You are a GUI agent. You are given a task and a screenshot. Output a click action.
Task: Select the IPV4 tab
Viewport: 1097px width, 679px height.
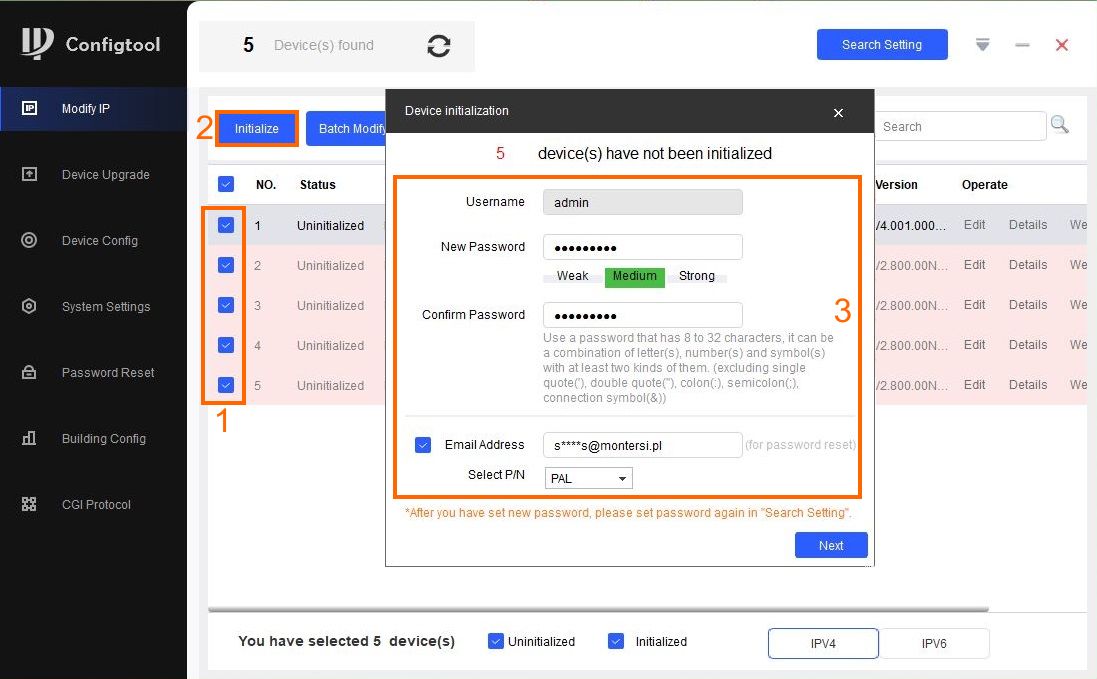(823, 644)
